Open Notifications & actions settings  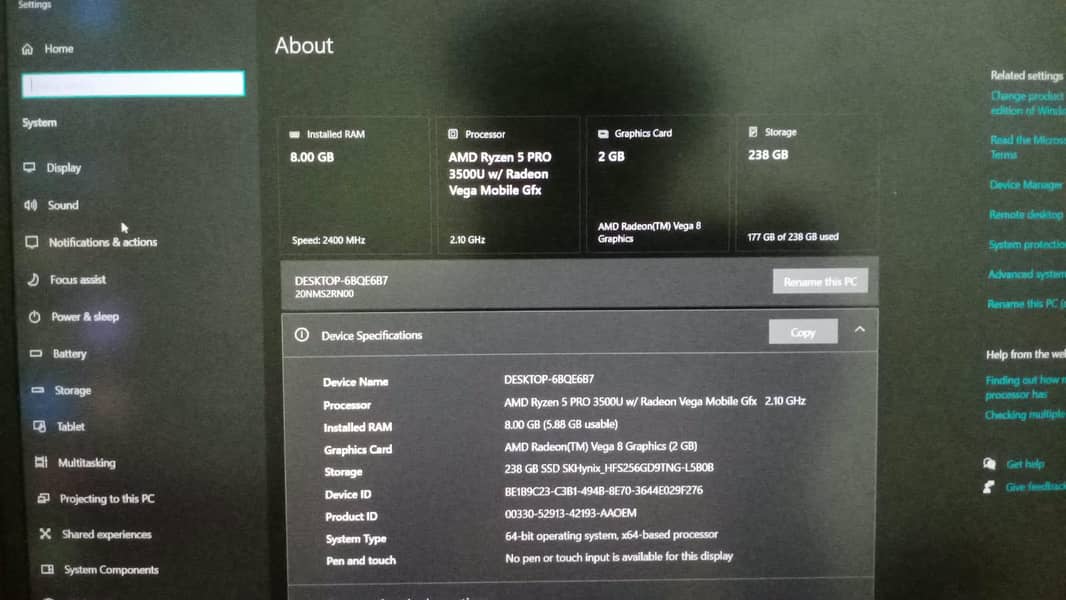pyautogui.click(x=103, y=243)
